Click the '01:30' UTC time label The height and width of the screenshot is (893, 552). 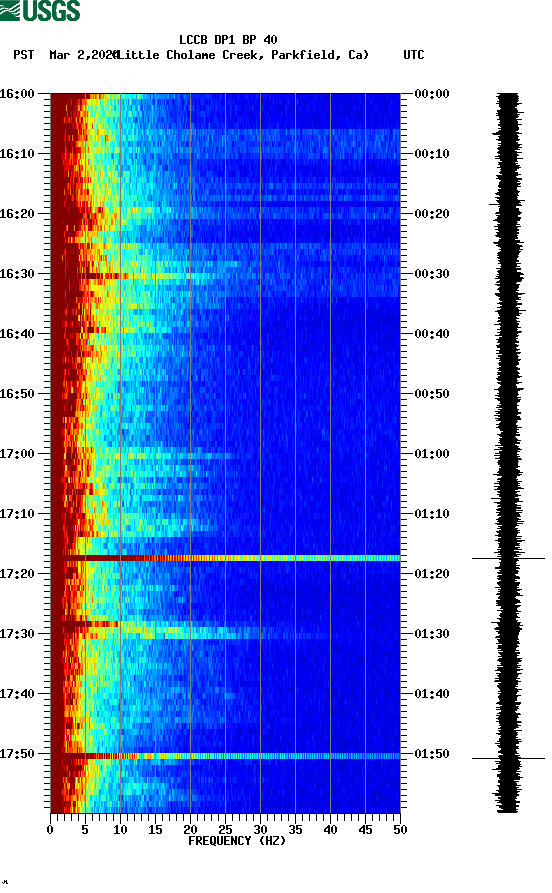coord(432,634)
